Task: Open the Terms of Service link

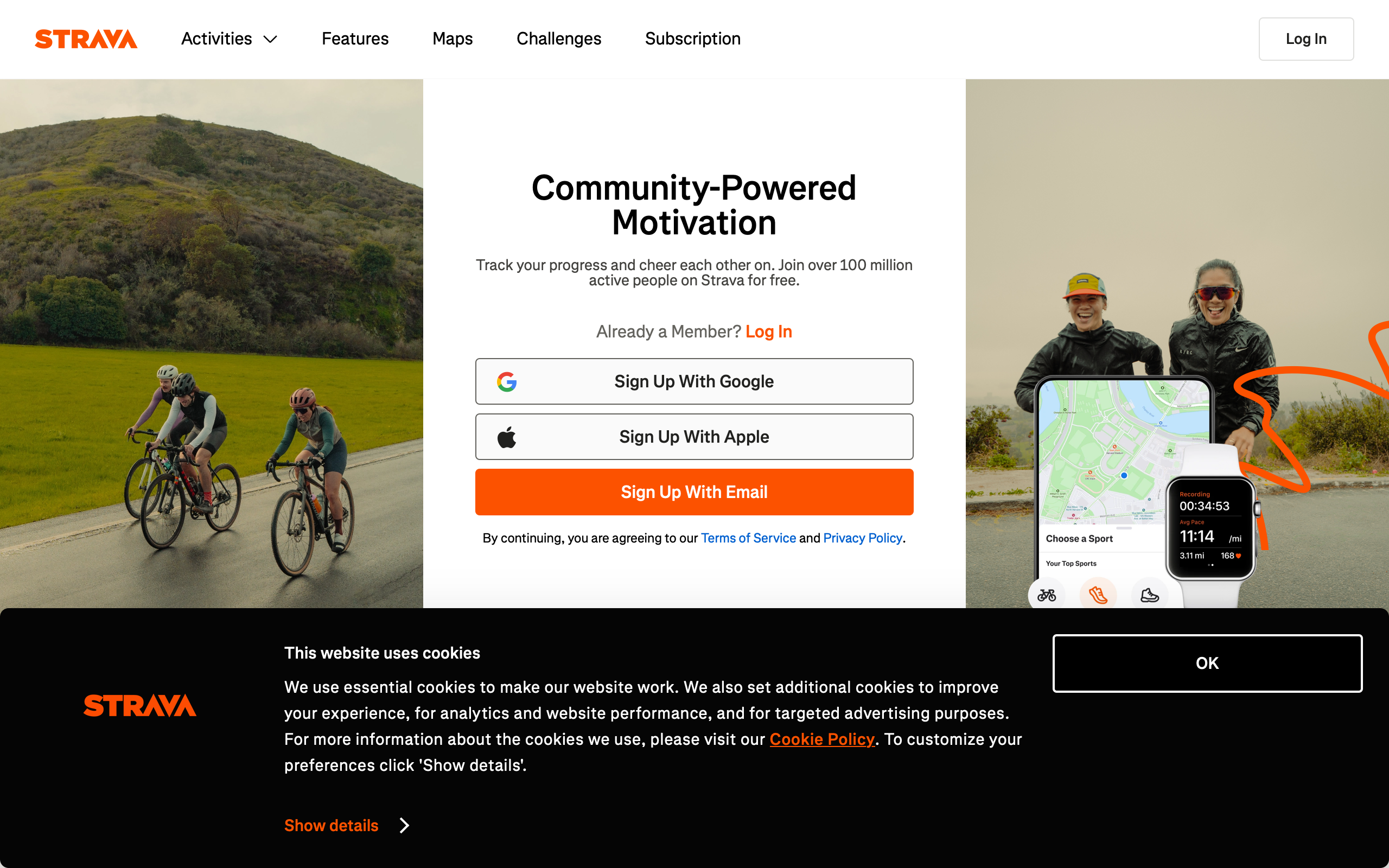Action: pyautogui.click(x=748, y=538)
